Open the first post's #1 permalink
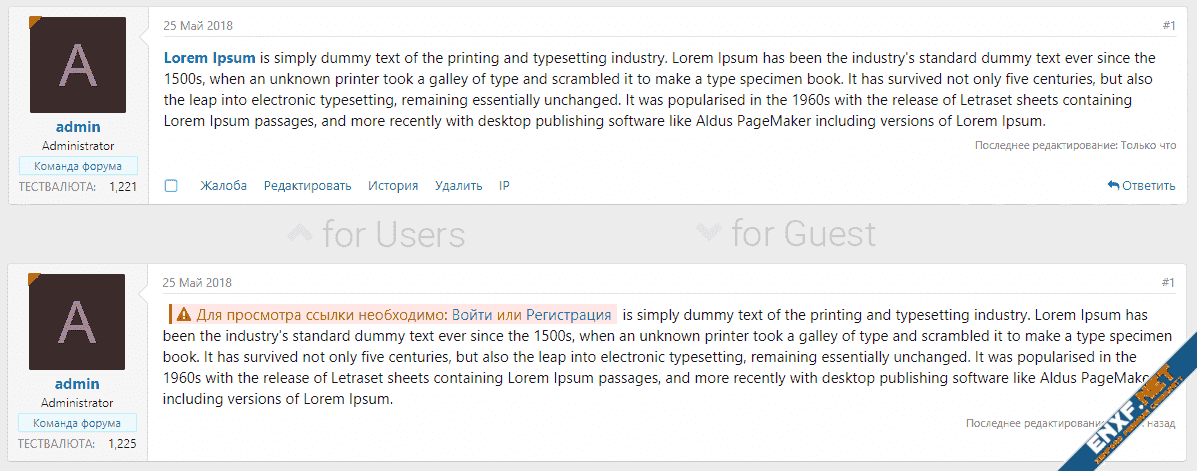1197x471 pixels. (1169, 26)
